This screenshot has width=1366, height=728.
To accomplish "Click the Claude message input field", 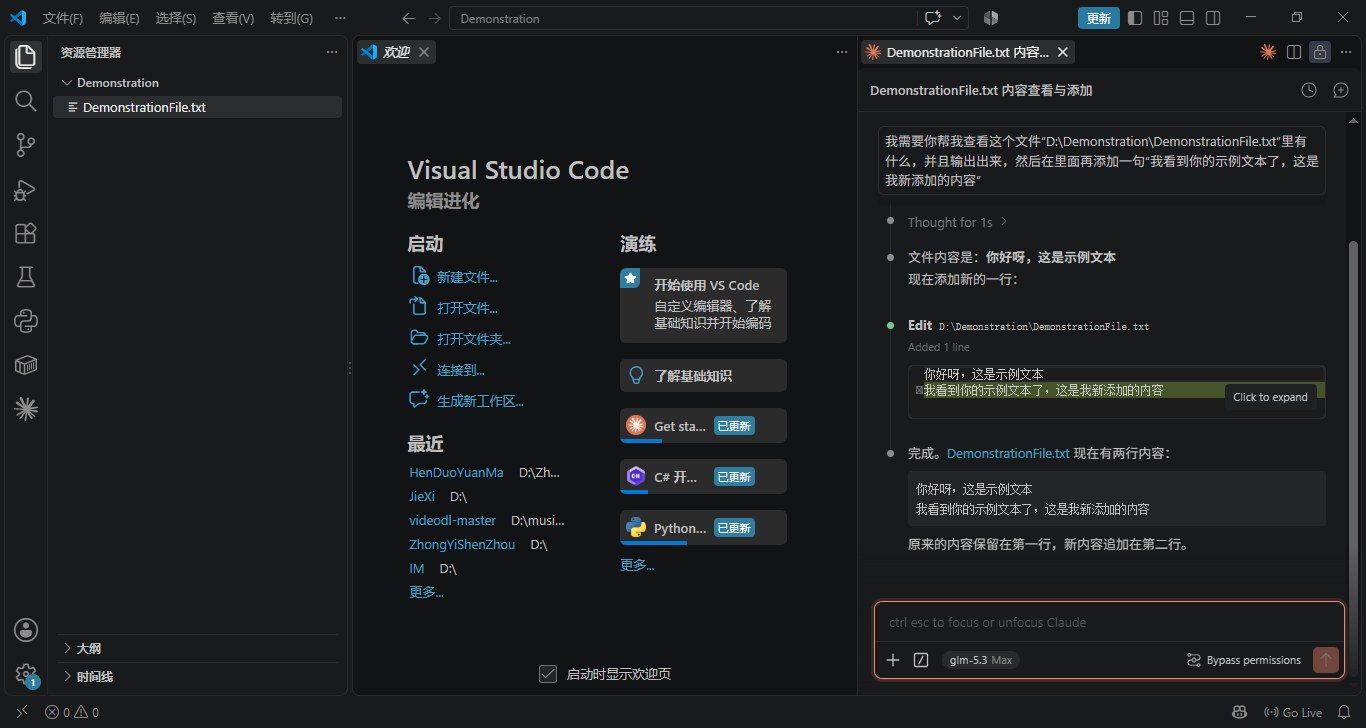I will (1109, 622).
